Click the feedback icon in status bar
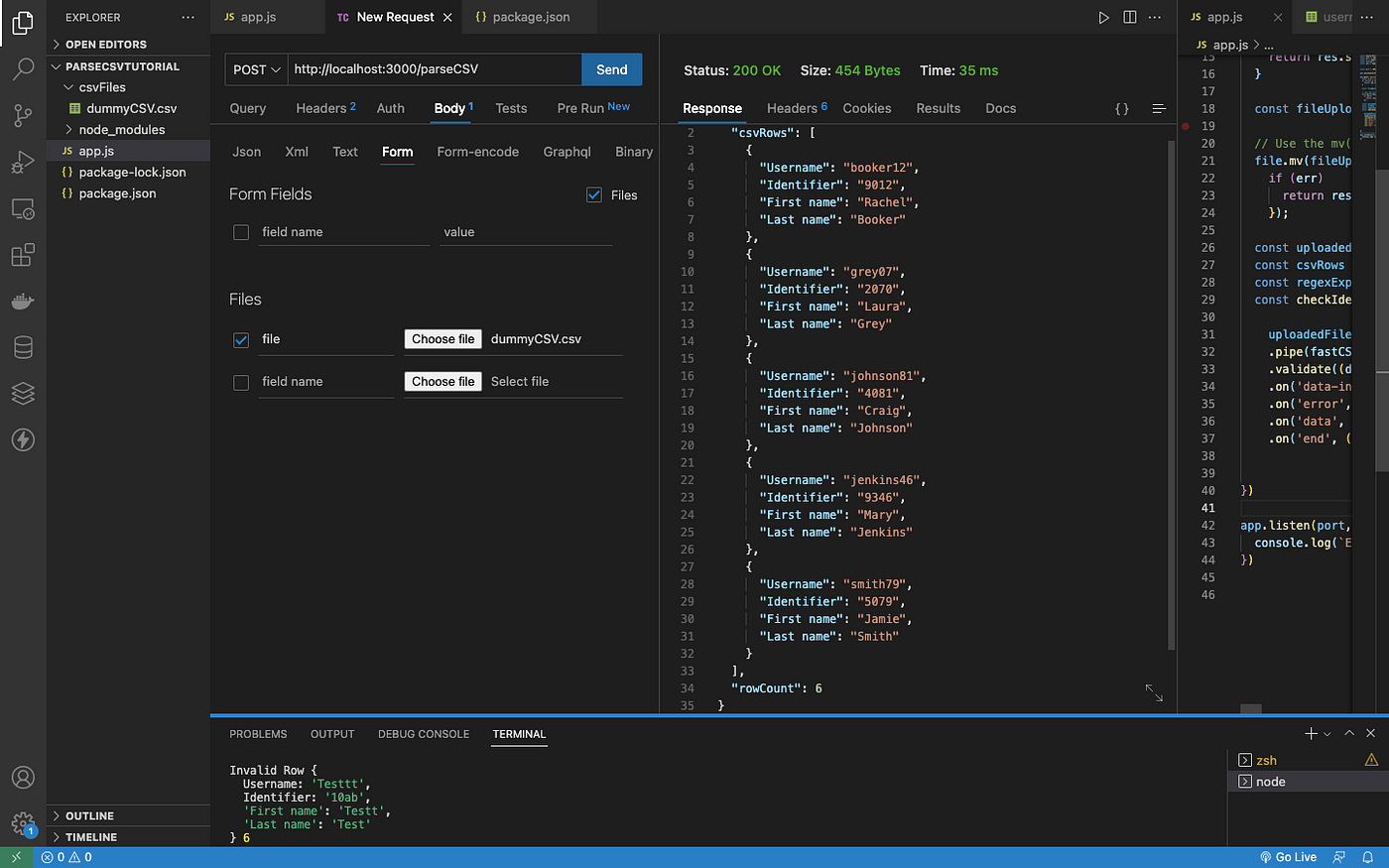This screenshot has height=868, width=1389. [x=1339, y=857]
